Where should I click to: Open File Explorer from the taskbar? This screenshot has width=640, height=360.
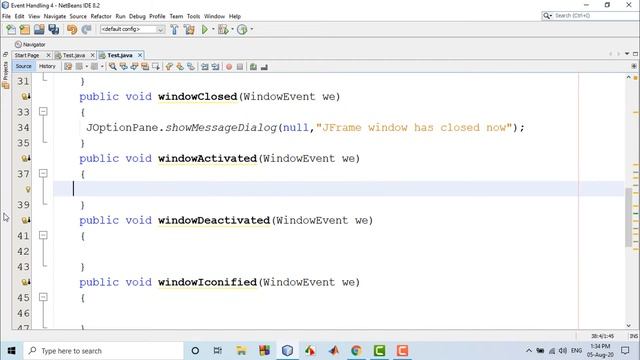pyautogui.click(x=241, y=351)
